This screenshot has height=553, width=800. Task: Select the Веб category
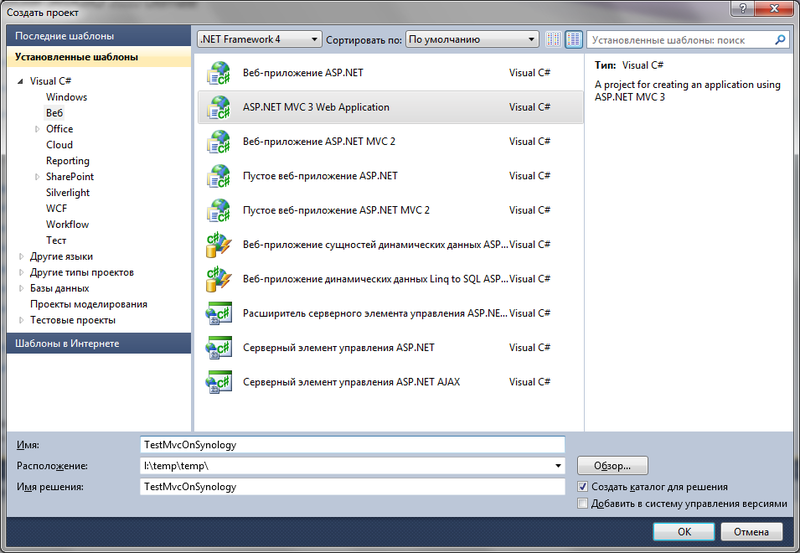coord(55,113)
